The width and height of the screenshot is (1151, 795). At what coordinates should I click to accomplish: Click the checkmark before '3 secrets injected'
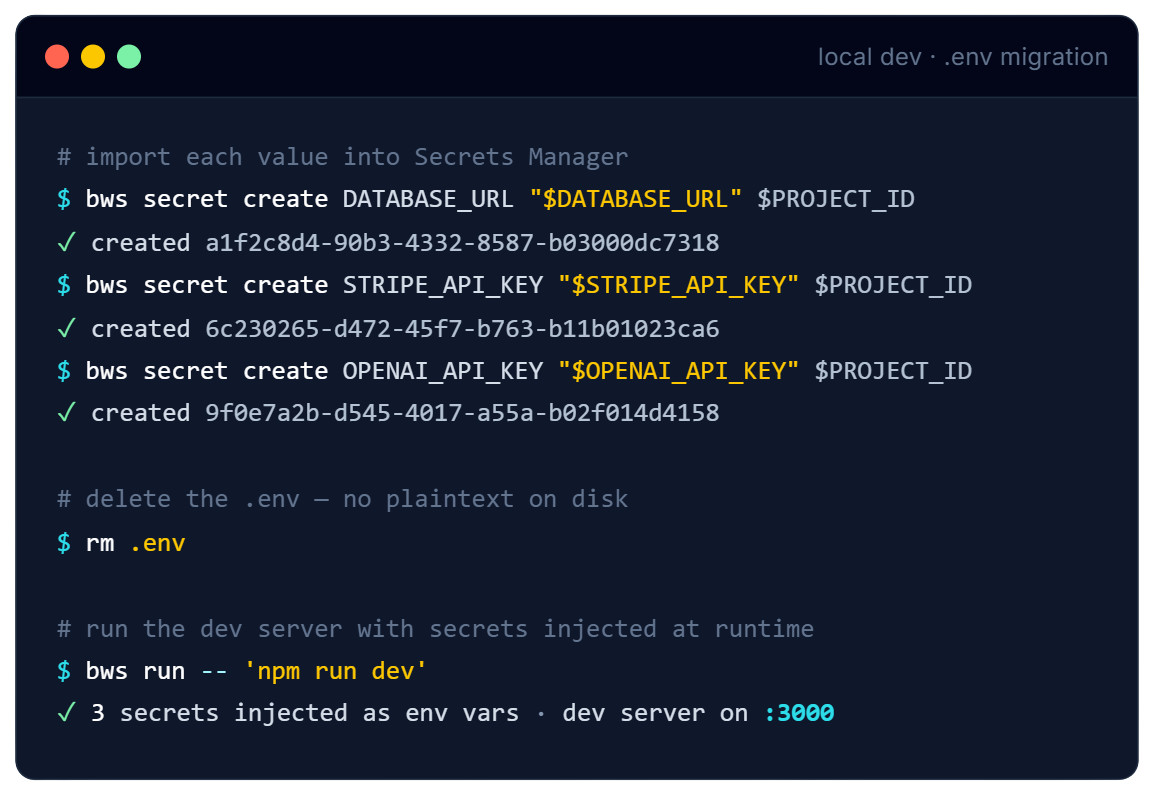(x=66, y=712)
